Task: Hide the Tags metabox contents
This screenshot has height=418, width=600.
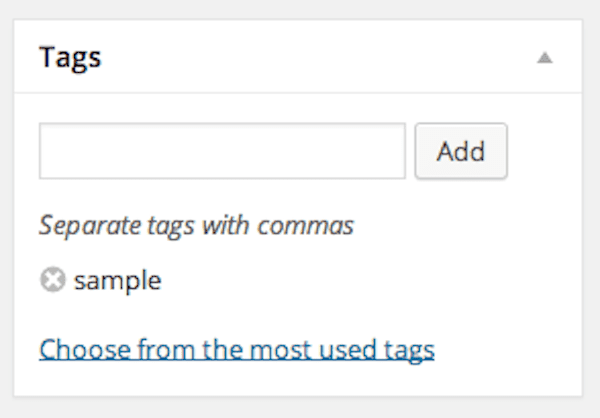Action: coord(544,58)
